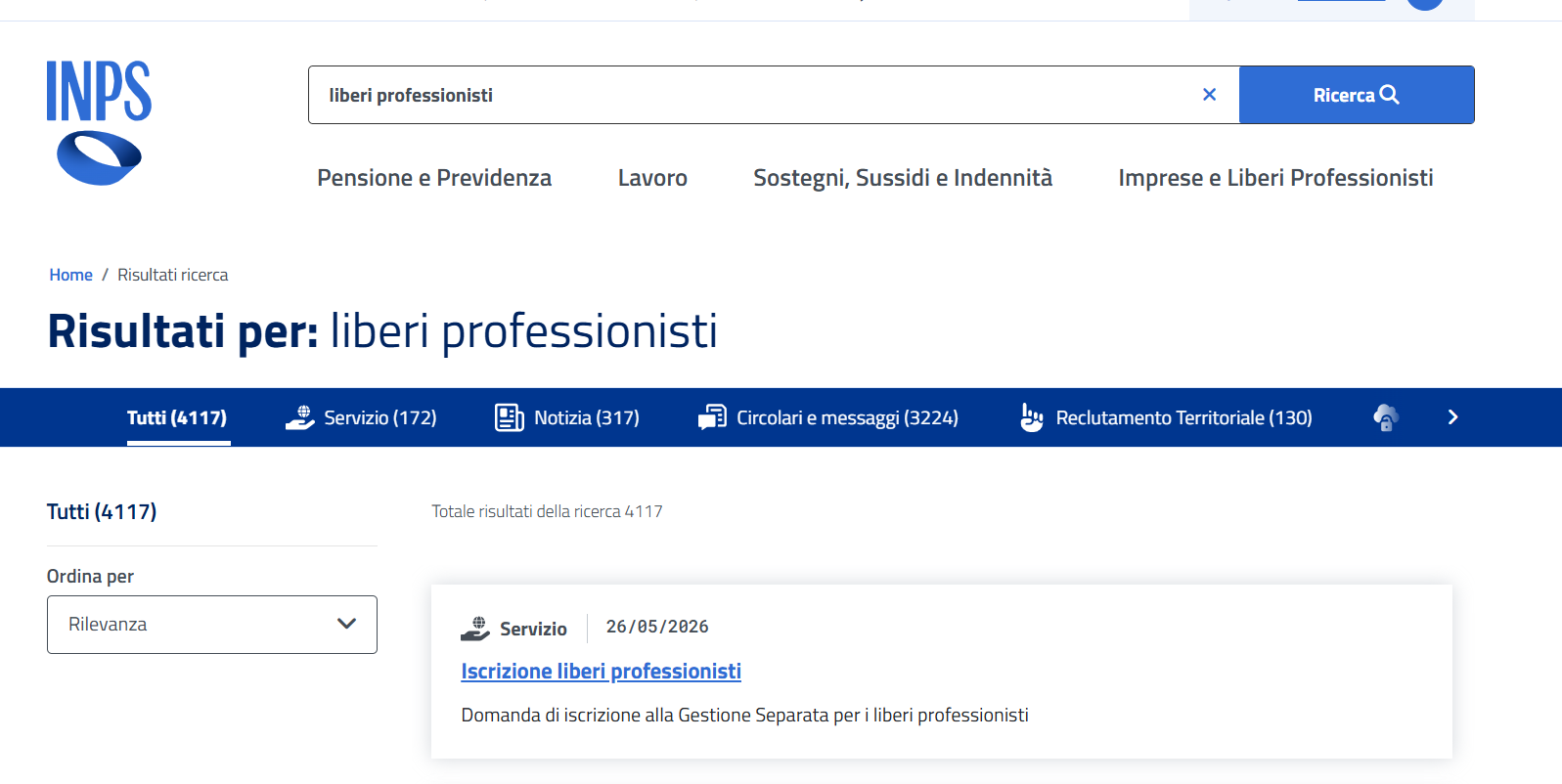The height and width of the screenshot is (784, 1562).
Task: Click the "Domanda di iscrizione alla Gestione Separata" description
Action: (x=745, y=715)
